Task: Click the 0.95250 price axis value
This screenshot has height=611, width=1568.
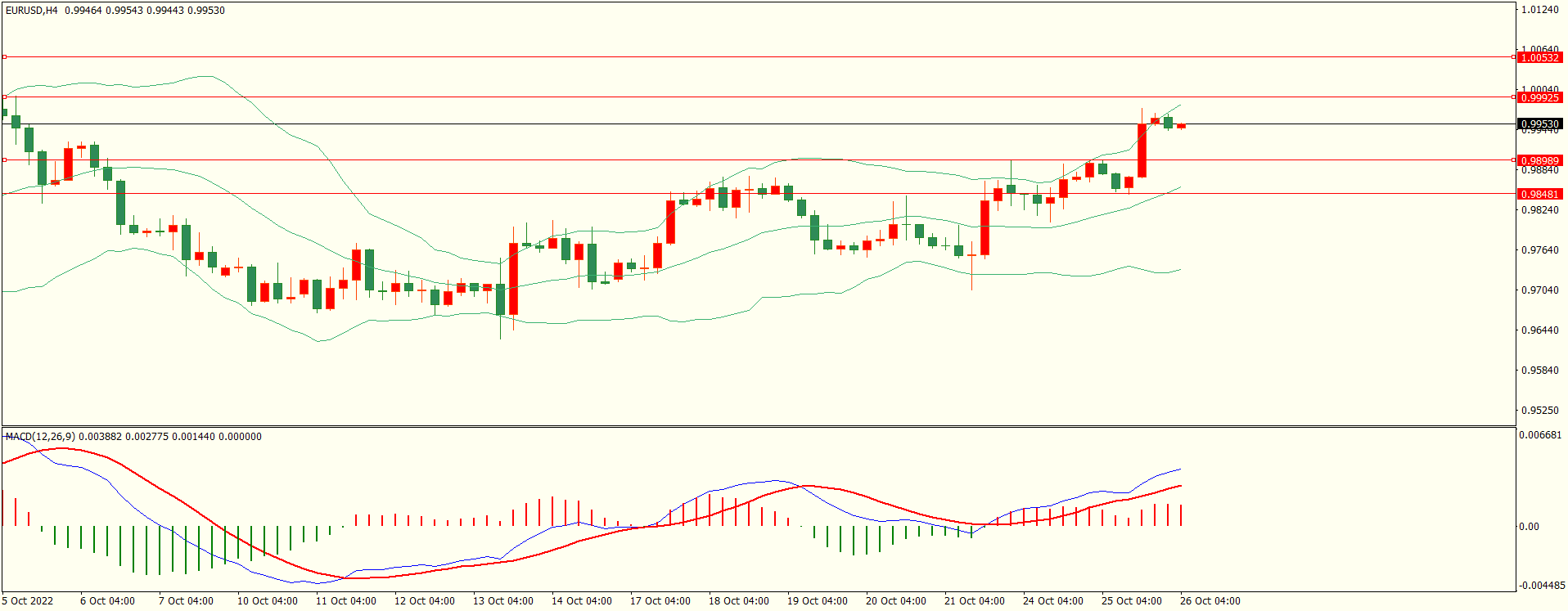Action: point(1539,411)
